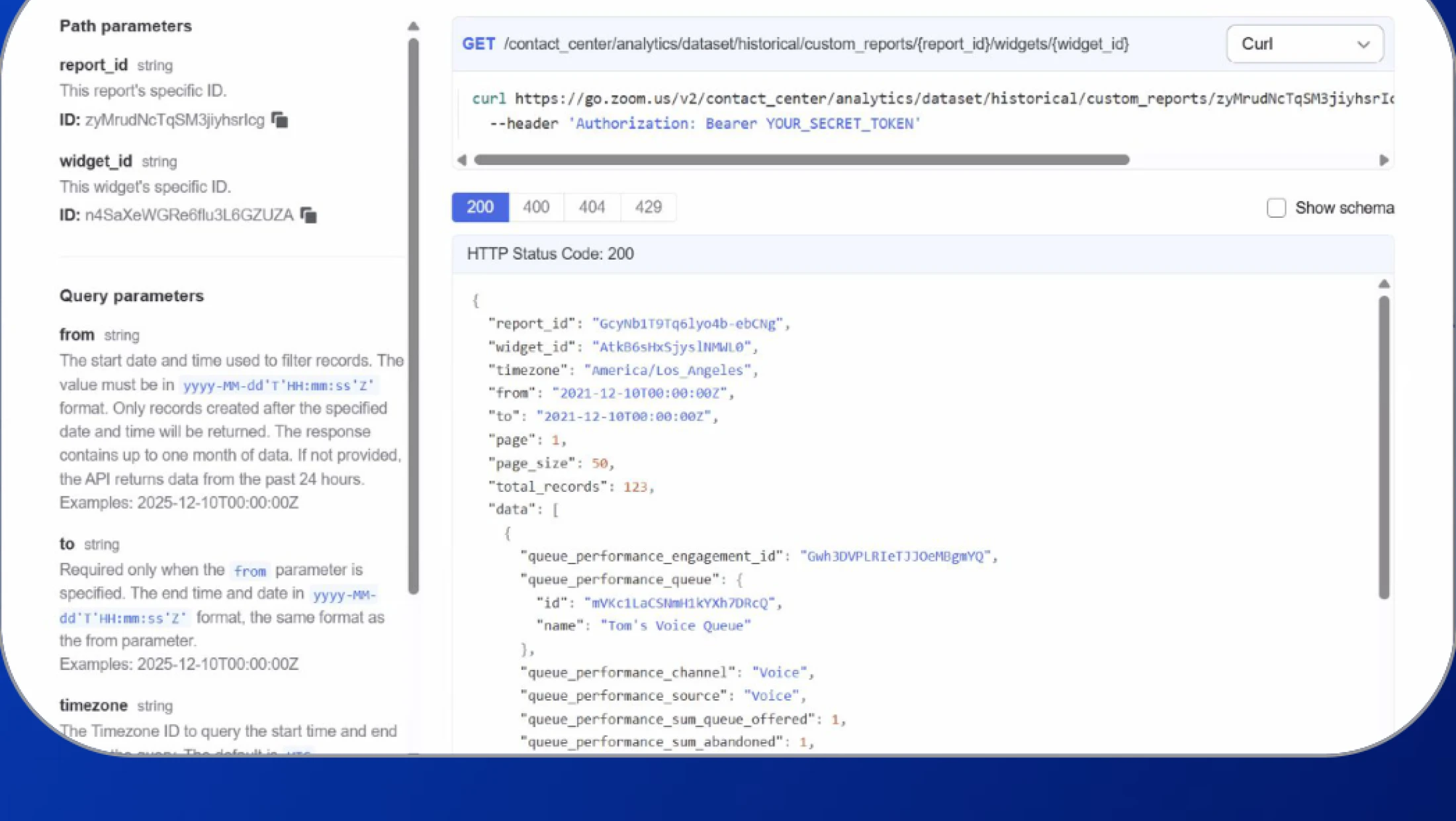Click the 'from' query parameter name
Screen dimensions: 1456x821
pos(77,335)
